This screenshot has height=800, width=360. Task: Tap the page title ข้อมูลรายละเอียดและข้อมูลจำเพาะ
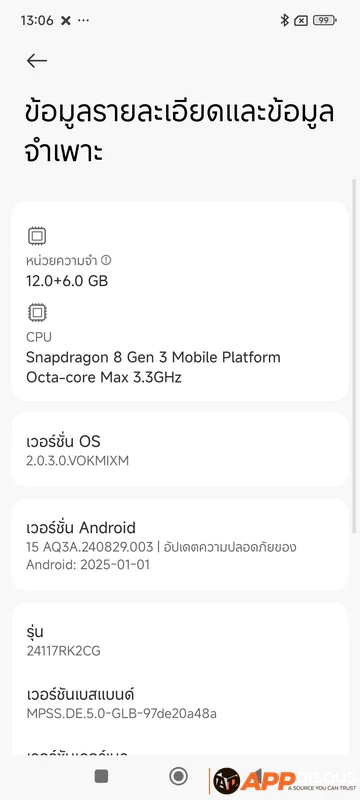point(179,132)
